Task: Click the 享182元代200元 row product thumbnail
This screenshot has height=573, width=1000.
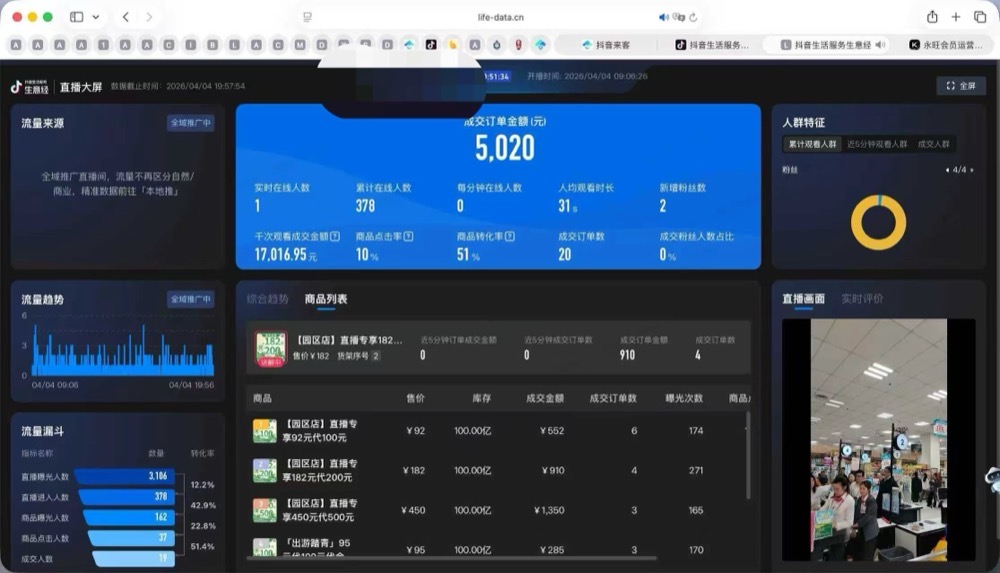Action: point(265,471)
